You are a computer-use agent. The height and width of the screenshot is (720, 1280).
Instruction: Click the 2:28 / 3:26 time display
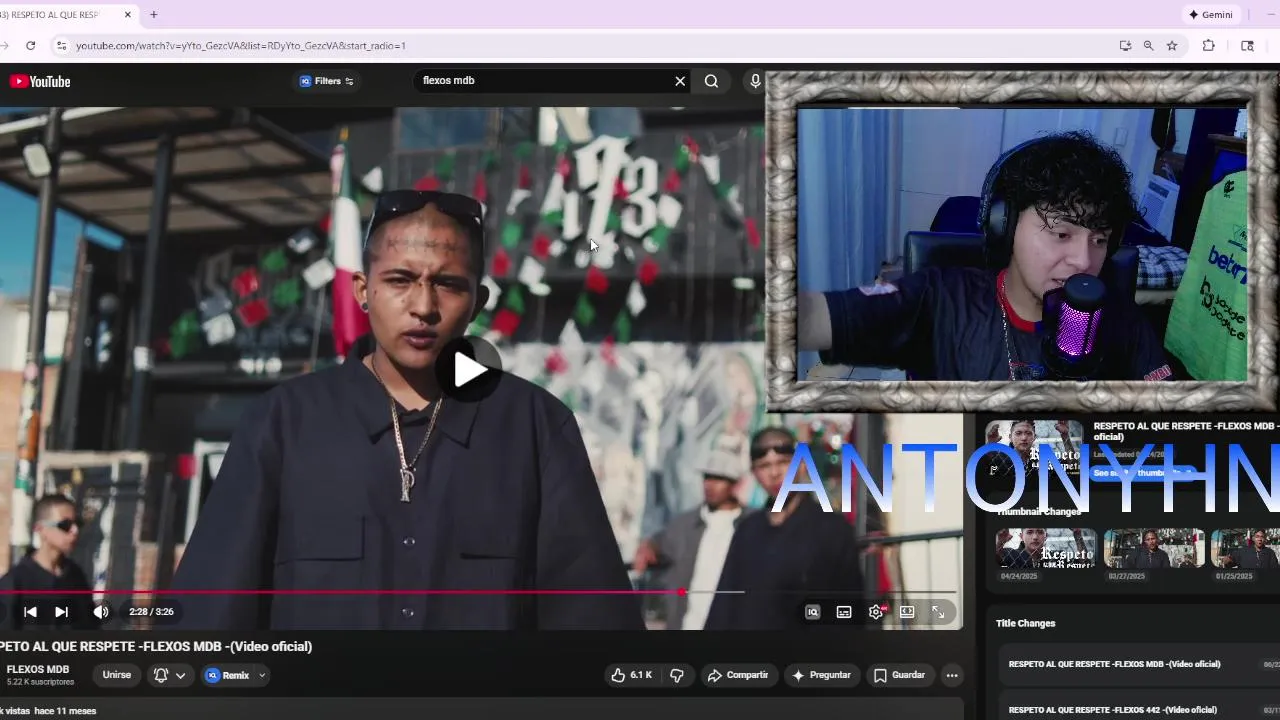[x=151, y=612]
